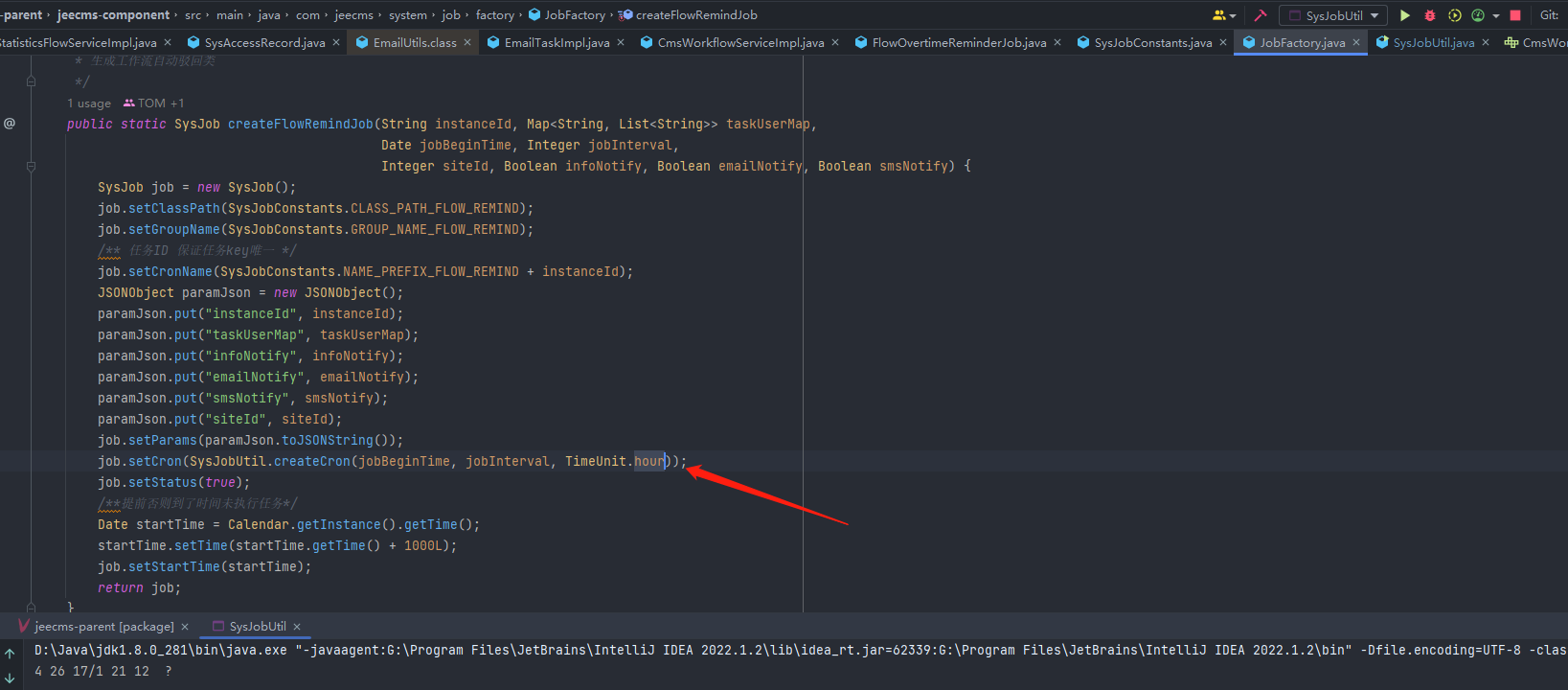Image resolution: width=1568 pixels, height=690 pixels.
Task: Click the down arrow in the Run panel
Action: click(x=10, y=678)
